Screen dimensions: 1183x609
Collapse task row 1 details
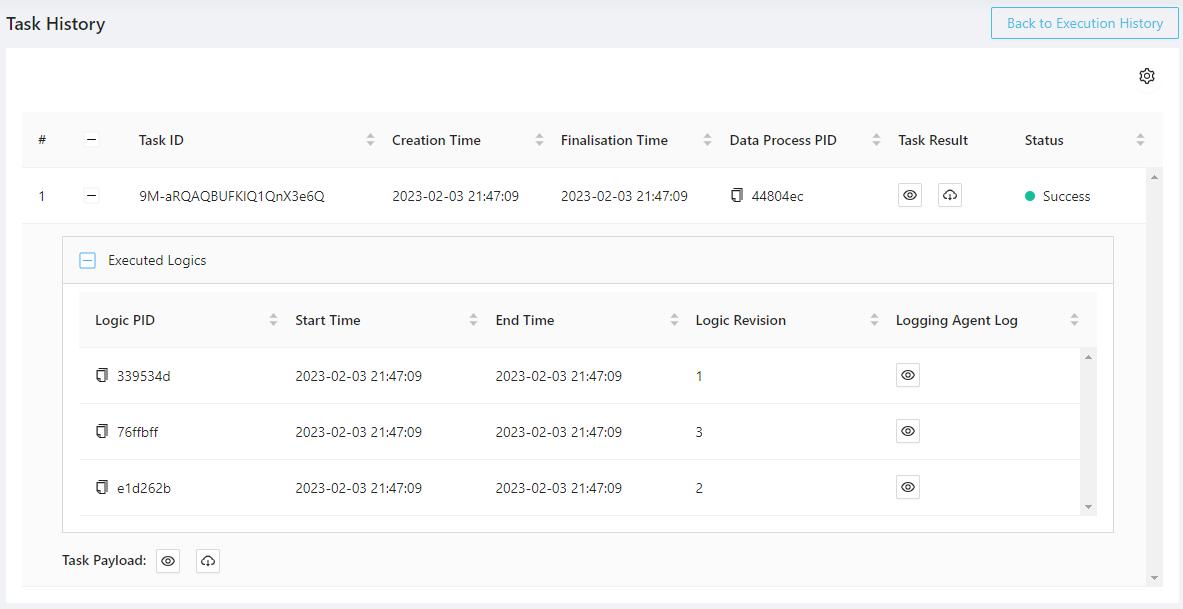click(x=92, y=196)
